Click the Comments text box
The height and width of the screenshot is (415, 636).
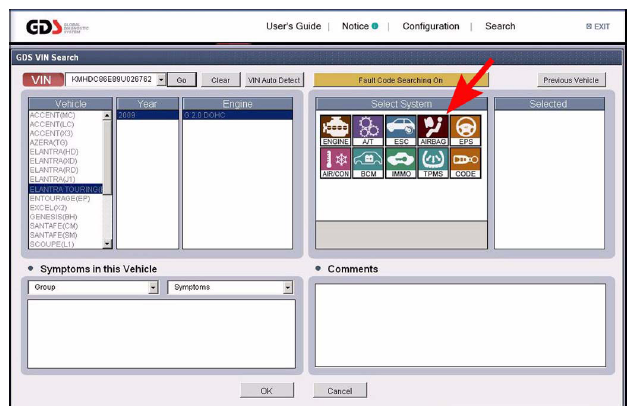[460, 325]
